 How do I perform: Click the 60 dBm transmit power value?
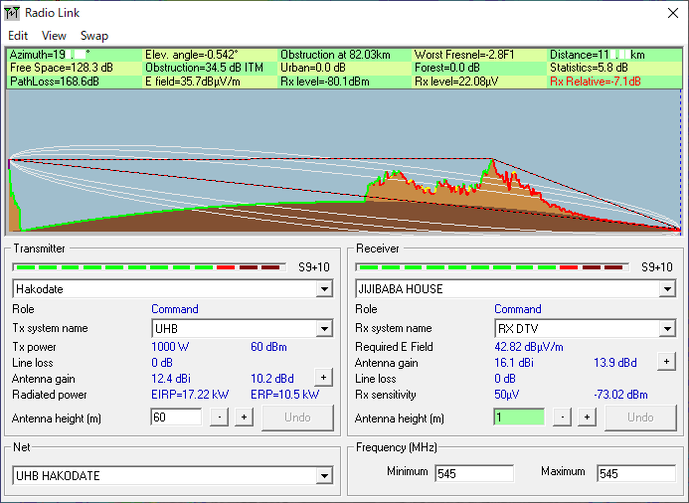pyautogui.click(x=268, y=347)
